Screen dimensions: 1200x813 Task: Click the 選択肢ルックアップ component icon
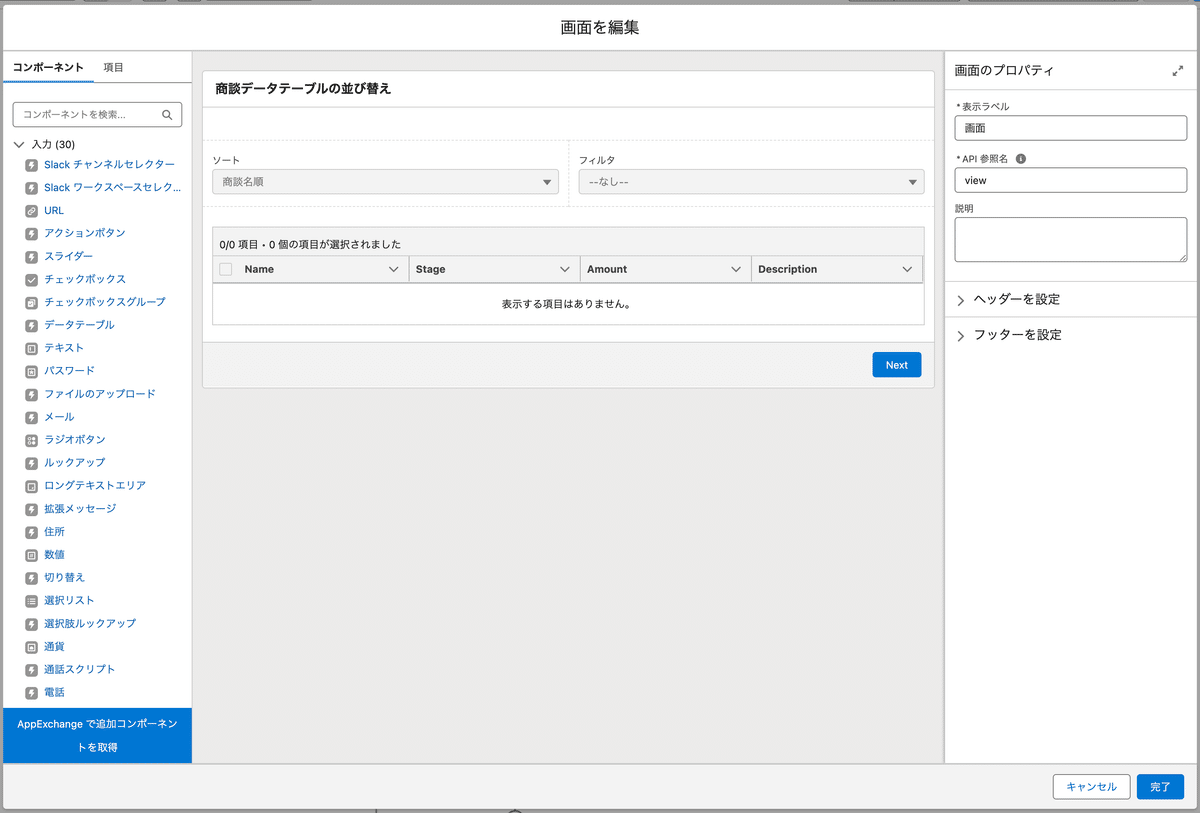[x=32, y=624]
